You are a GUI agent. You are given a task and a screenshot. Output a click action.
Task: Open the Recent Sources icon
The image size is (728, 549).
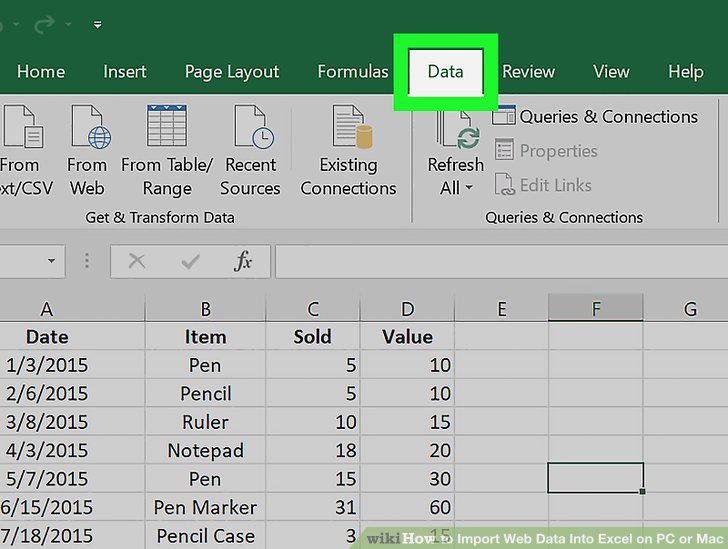click(x=254, y=126)
